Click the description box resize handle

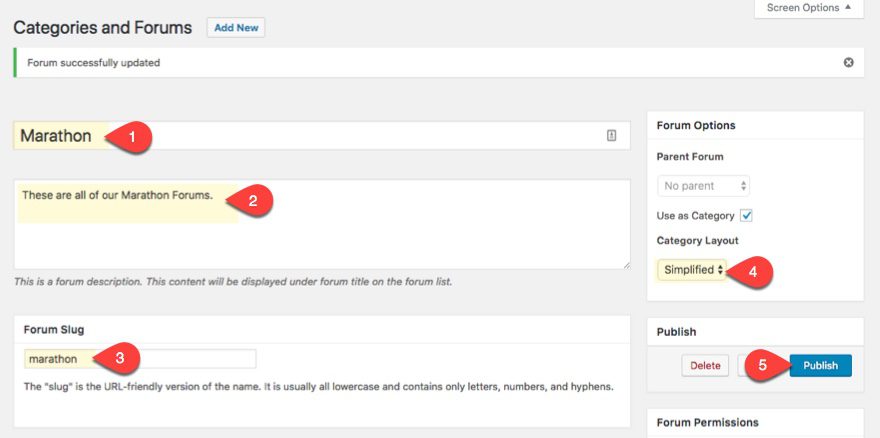click(x=625, y=264)
